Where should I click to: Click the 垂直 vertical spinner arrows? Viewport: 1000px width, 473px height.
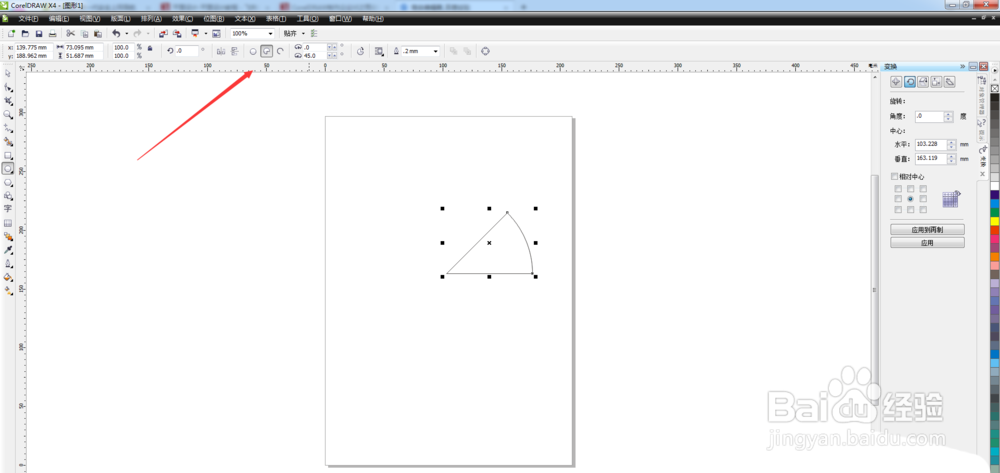[952, 159]
